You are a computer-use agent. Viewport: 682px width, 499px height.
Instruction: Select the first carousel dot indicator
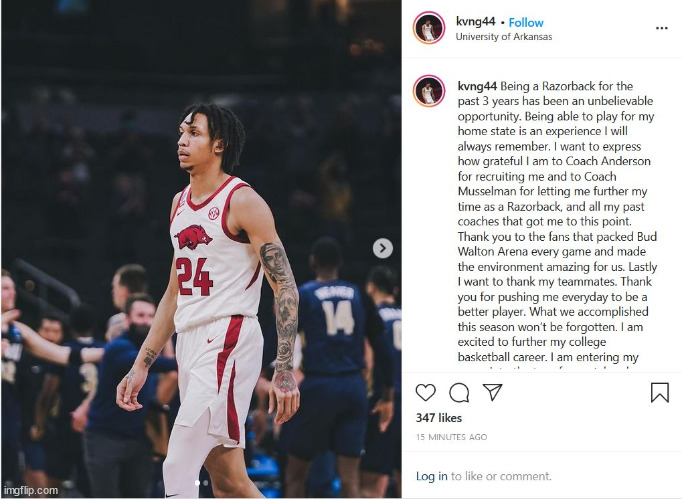tap(197, 482)
